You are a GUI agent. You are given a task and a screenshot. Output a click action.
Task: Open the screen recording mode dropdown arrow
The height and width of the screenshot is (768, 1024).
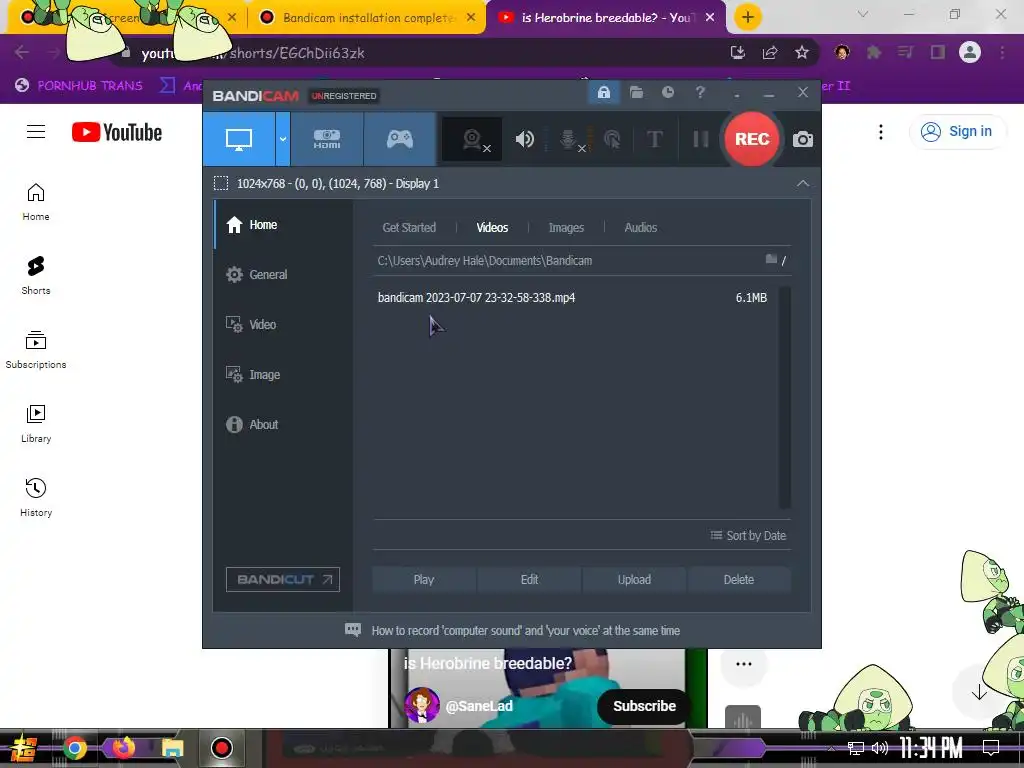pos(283,139)
